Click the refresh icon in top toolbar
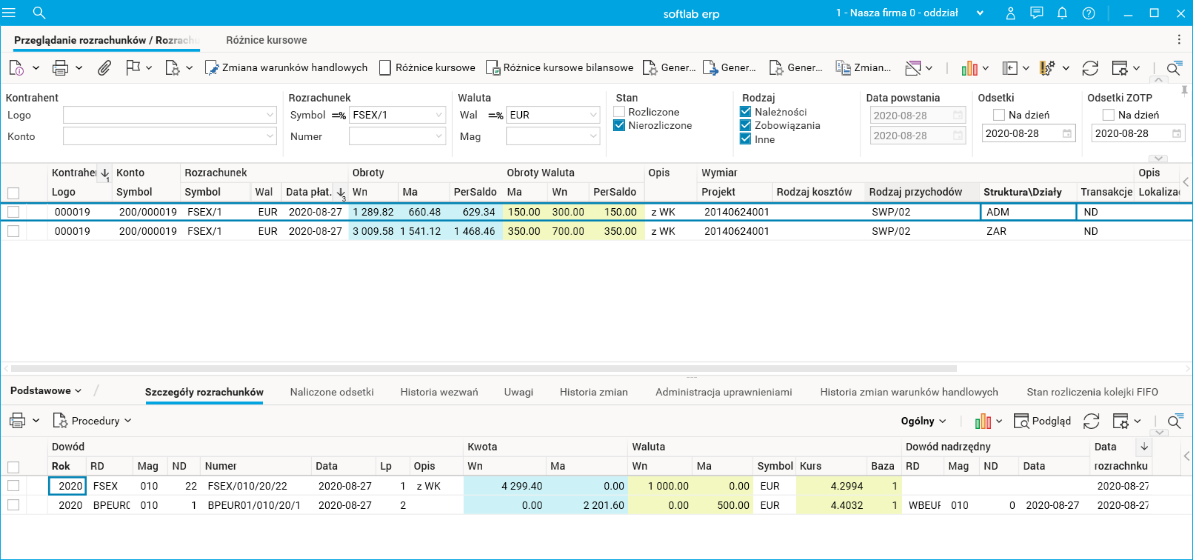This screenshot has width=1193, height=560. [1091, 68]
